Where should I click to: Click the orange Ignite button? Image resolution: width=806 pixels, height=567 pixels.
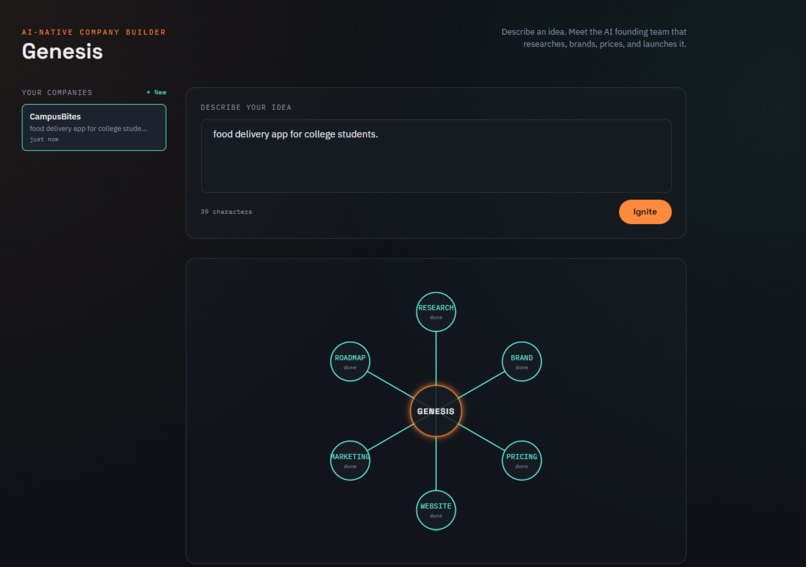(x=645, y=212)
